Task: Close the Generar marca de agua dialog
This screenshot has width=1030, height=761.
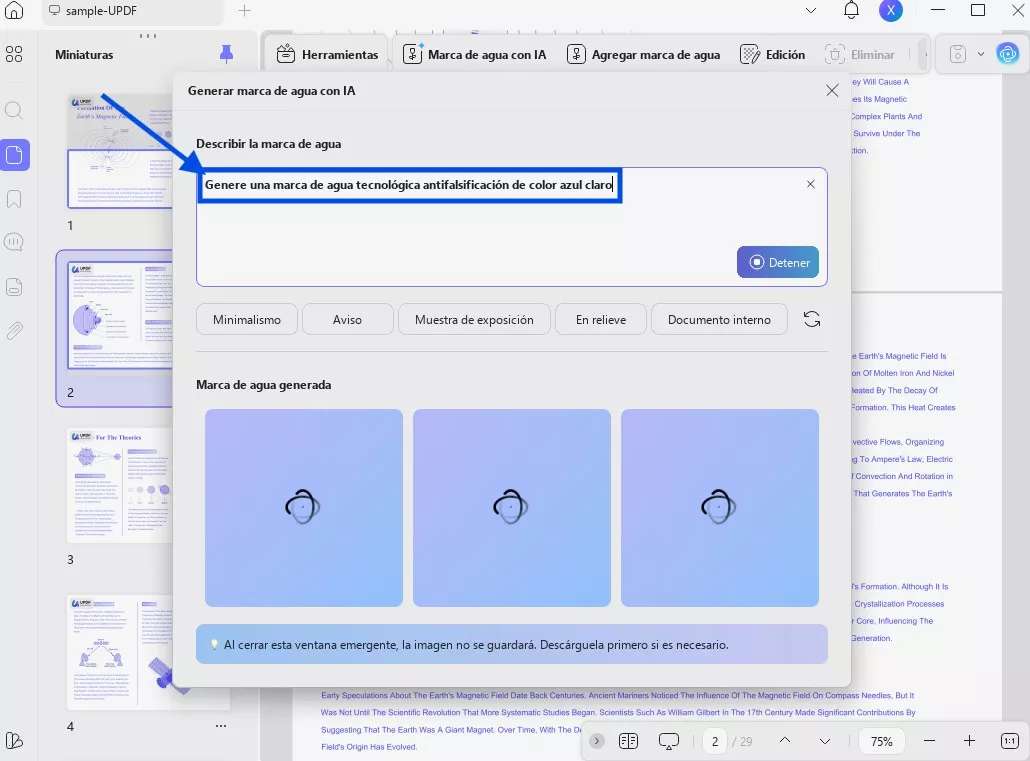Action: click(832, 91)
